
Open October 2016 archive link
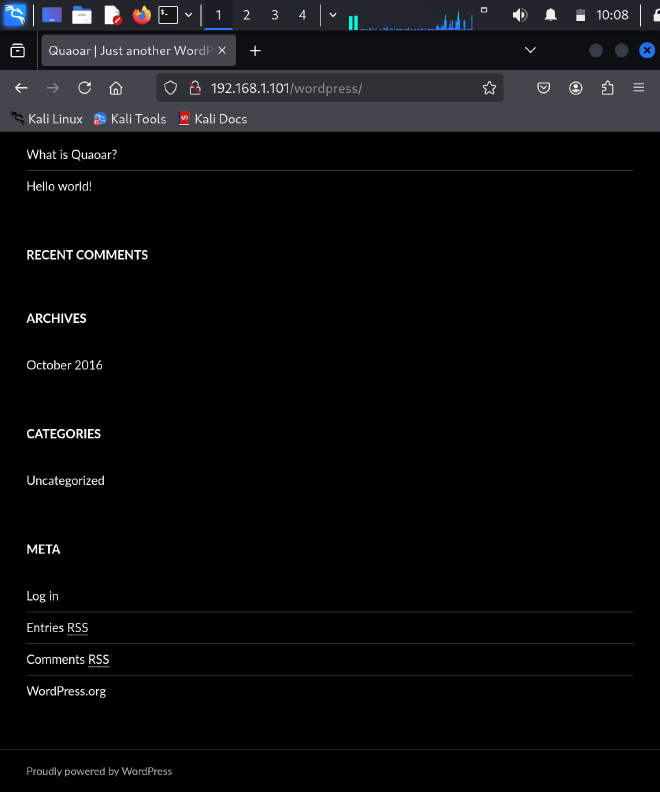[x=65, y=365]
